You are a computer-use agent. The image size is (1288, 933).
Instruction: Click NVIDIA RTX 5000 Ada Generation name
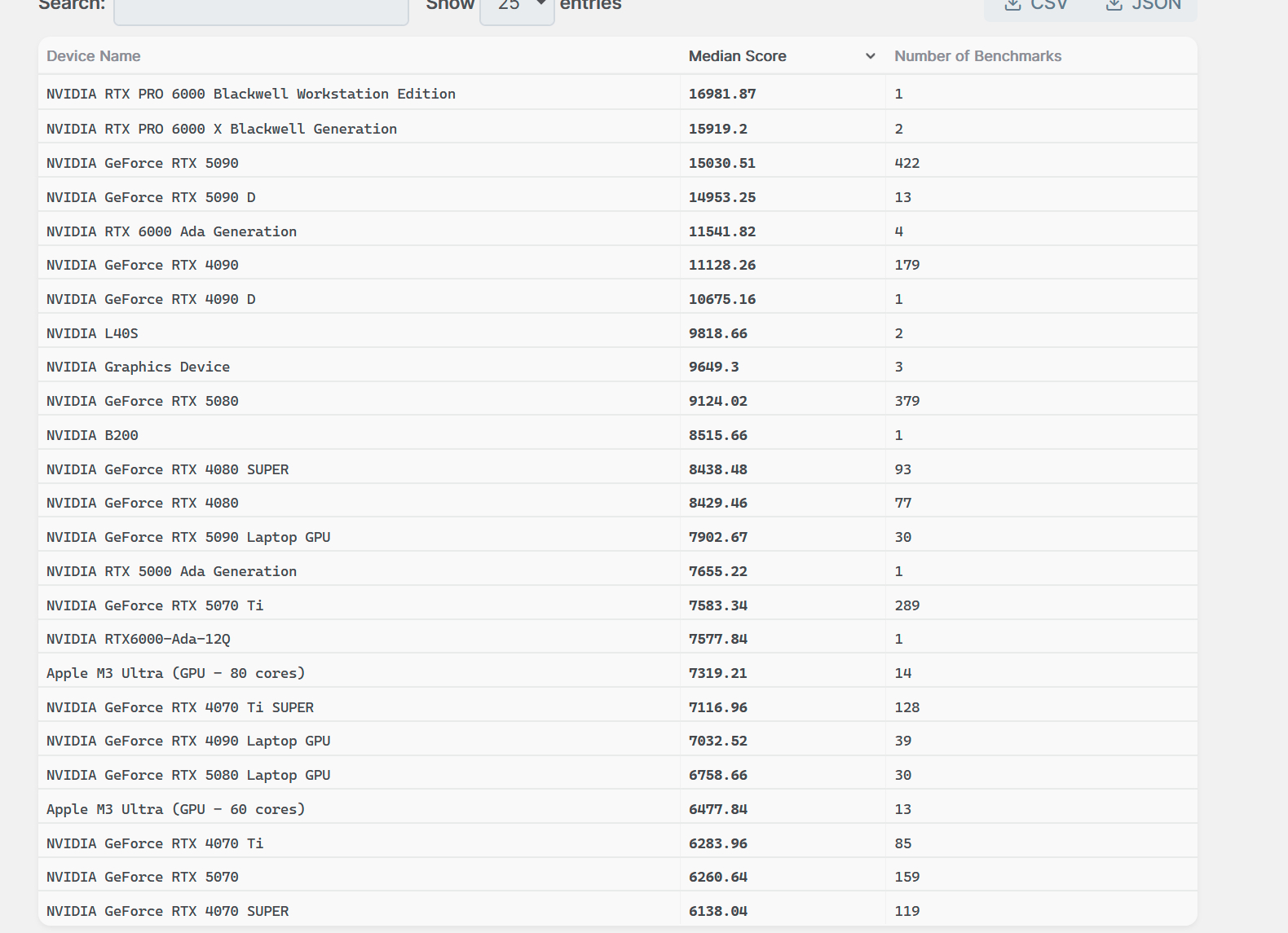[171, 571]
